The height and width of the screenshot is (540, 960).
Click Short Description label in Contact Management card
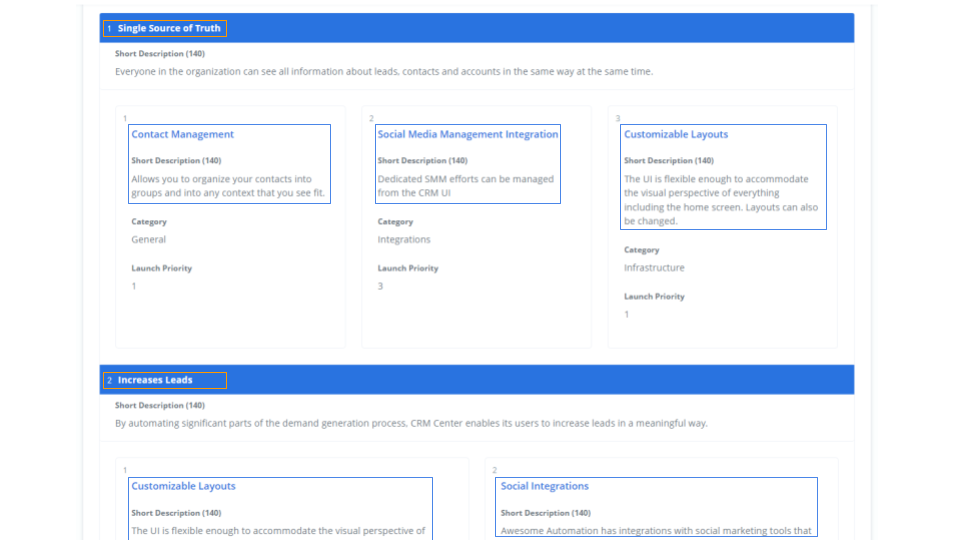pyautogui.click(x=176, y=160)
